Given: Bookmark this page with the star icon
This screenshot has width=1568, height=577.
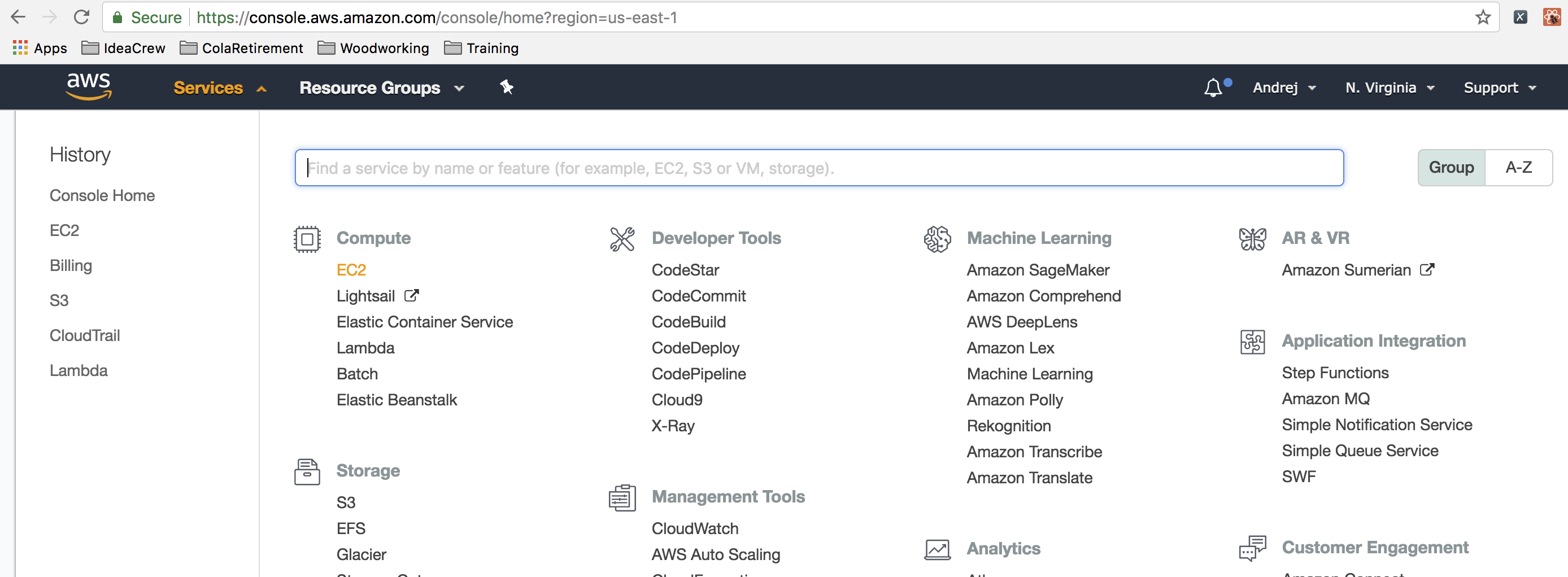Looking at the screenshot, I should pos(1482,17).
